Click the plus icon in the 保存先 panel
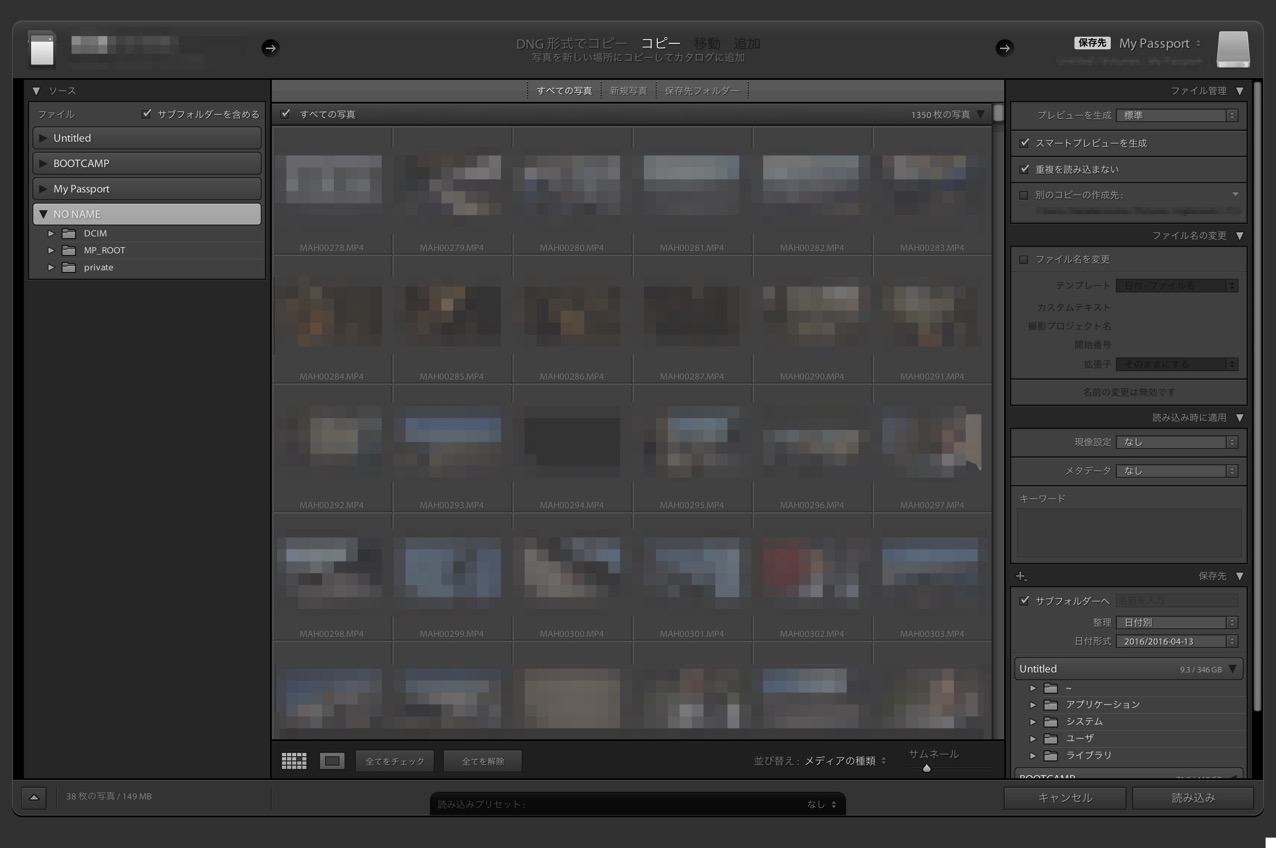Screen dimensions: 1276x848 tap(1021, 576)
